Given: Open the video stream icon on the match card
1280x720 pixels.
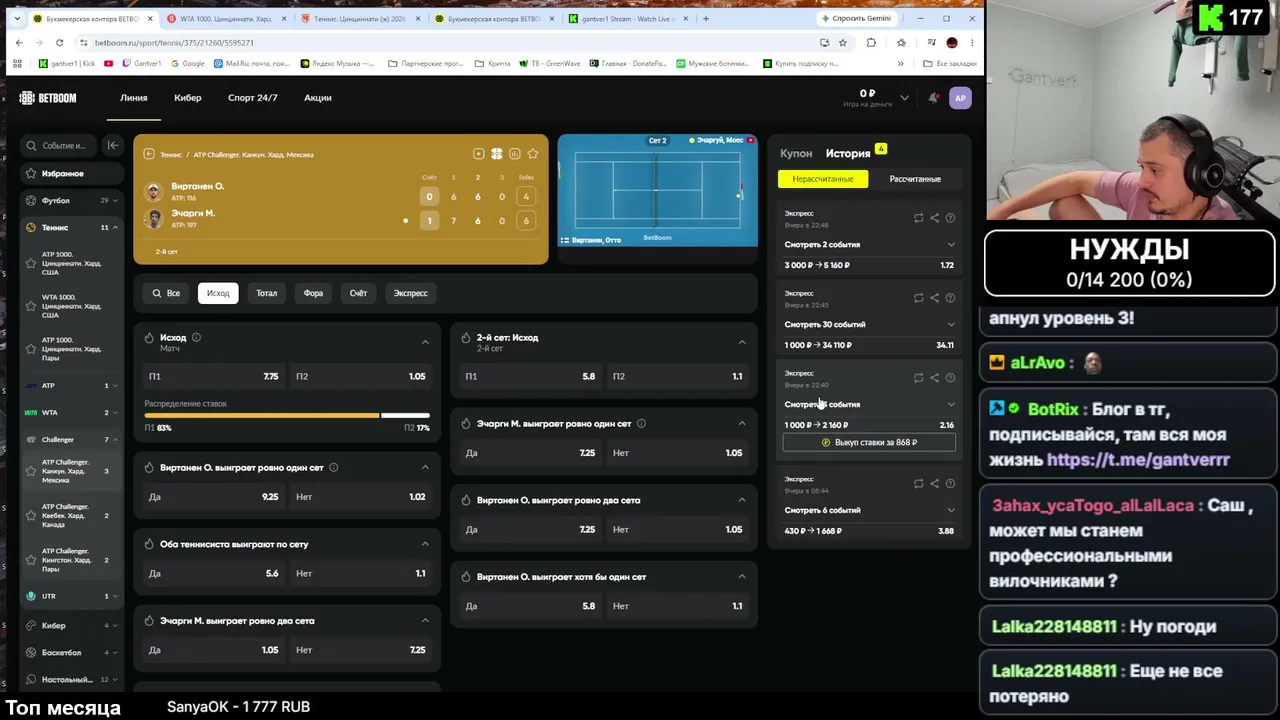Looking at the screenshot, I should point(478,154).
